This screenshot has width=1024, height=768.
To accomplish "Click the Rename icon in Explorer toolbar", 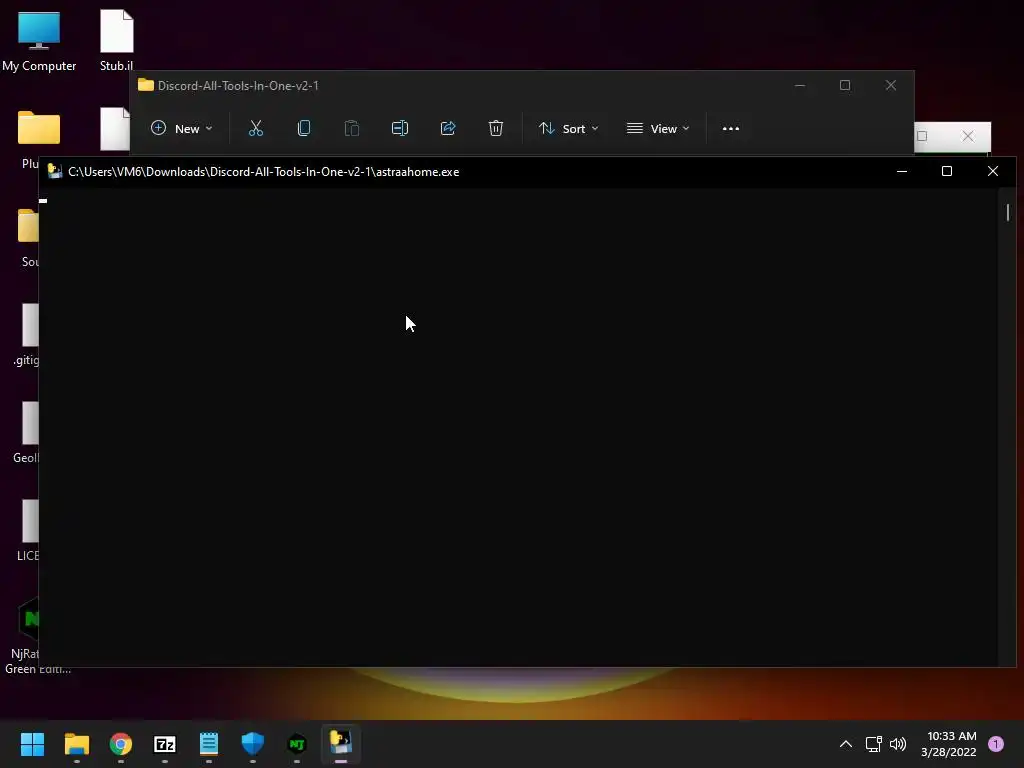I will [x=400, y=129].
